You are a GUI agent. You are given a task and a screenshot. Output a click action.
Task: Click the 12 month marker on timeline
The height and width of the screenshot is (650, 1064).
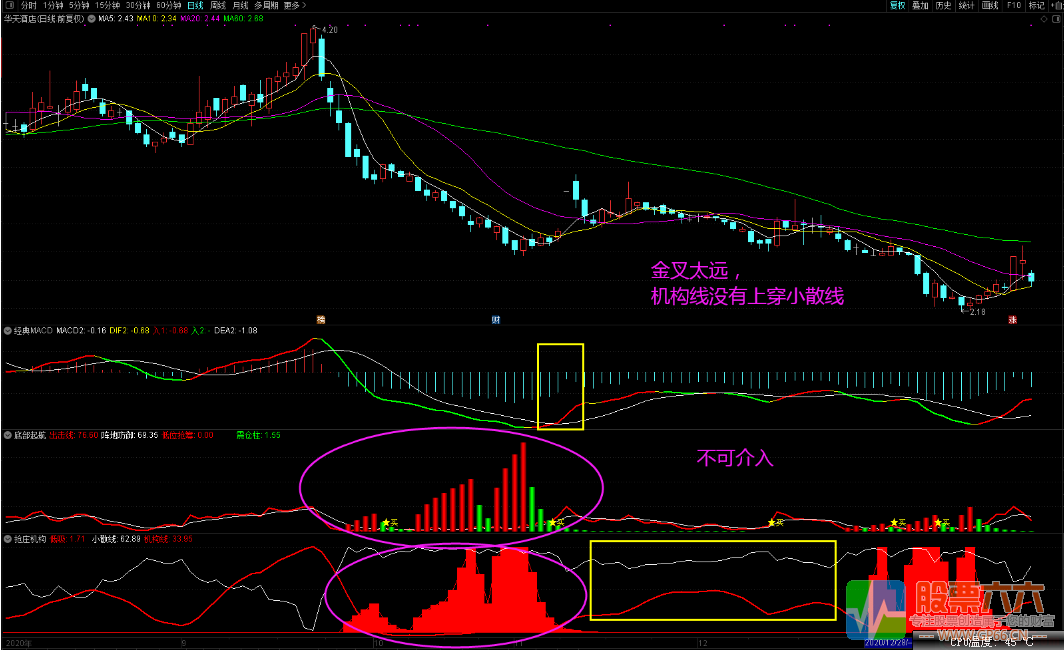pyautogui.click(x=703, y=643)
